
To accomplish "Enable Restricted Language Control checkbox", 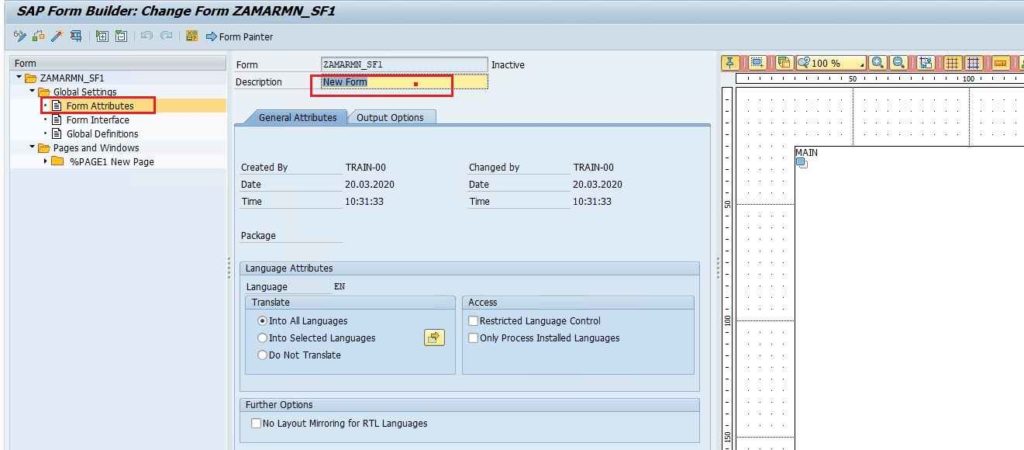I will [473, 321].
